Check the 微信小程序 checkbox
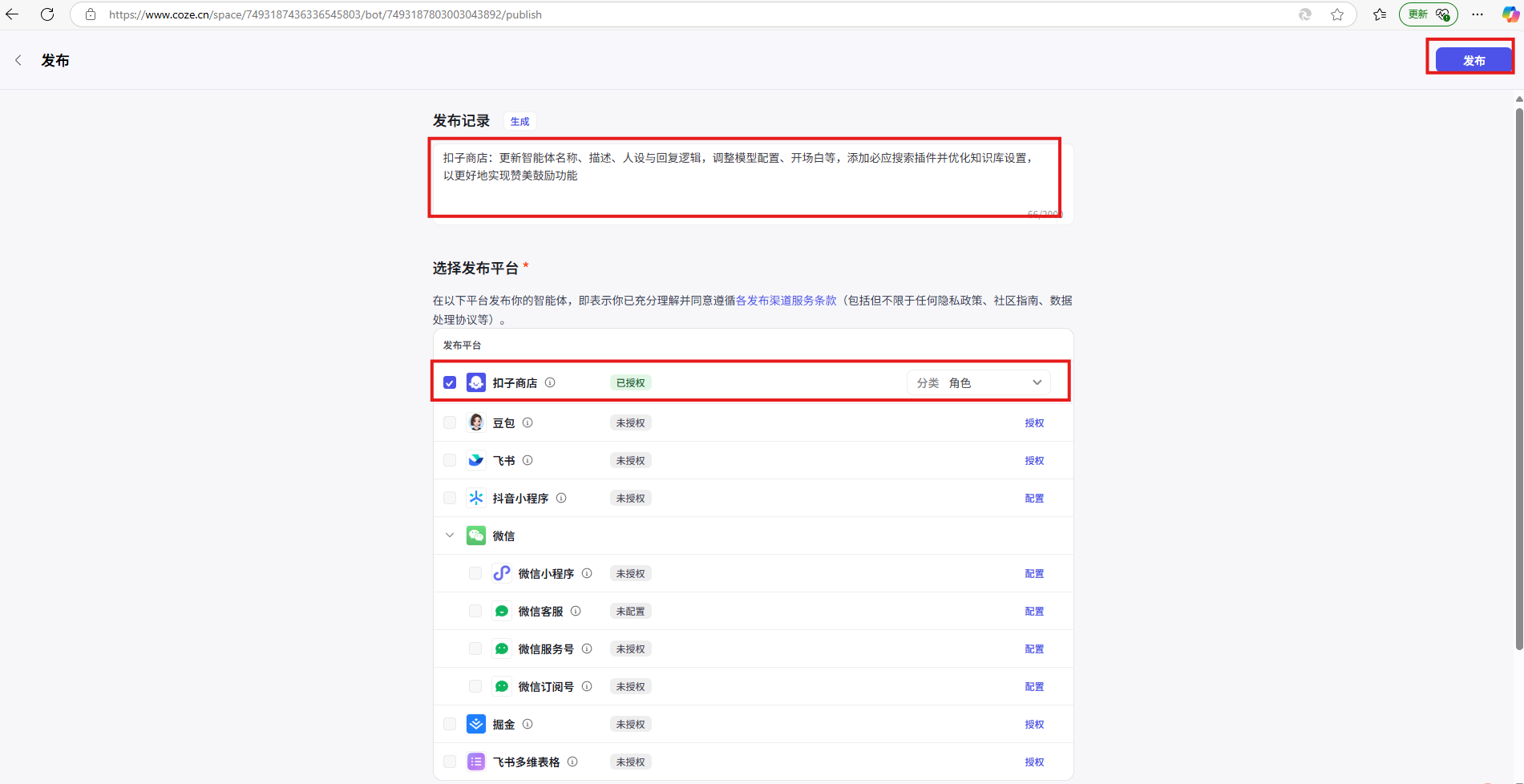Screen dimensions: 1524x784 coord(475,573)
